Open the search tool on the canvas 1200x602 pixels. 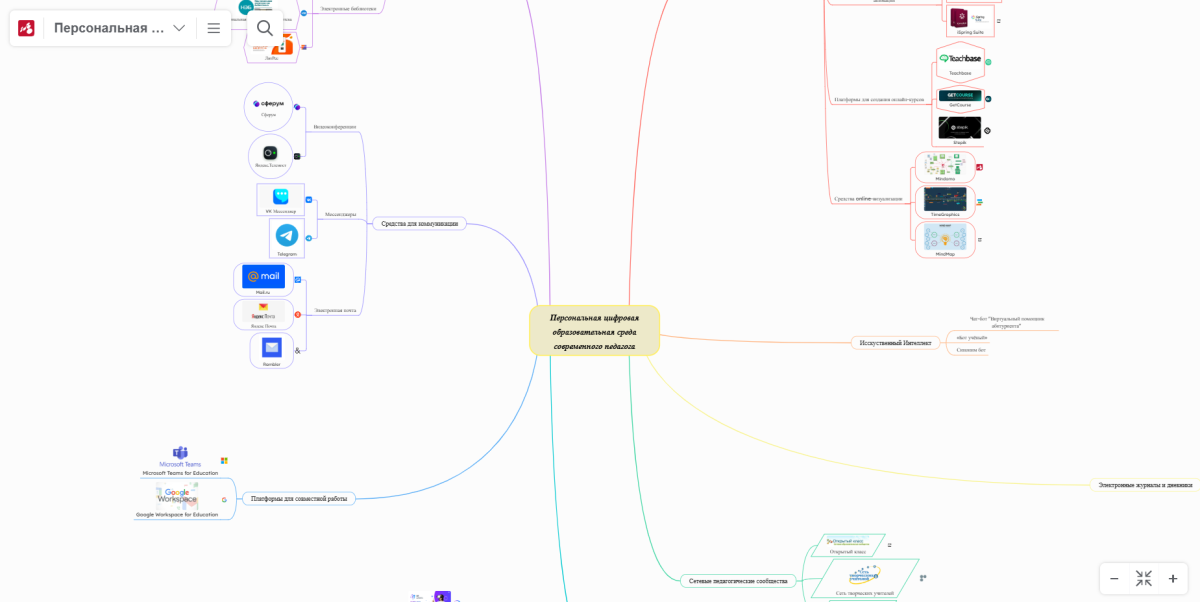click(264, 28)
